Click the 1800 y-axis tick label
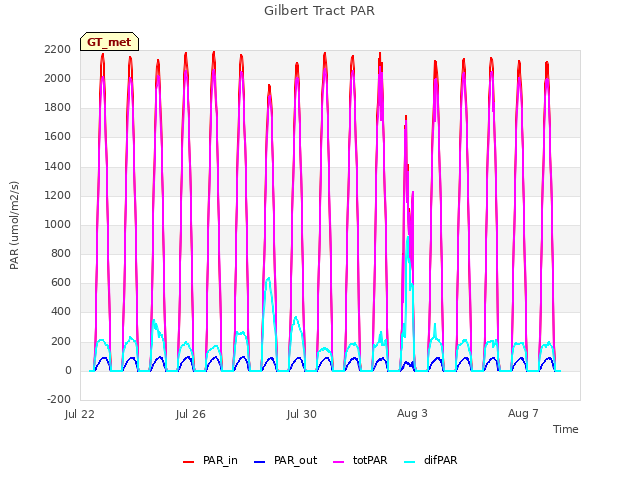The image size is (640, 480). [x=58, y=108]
